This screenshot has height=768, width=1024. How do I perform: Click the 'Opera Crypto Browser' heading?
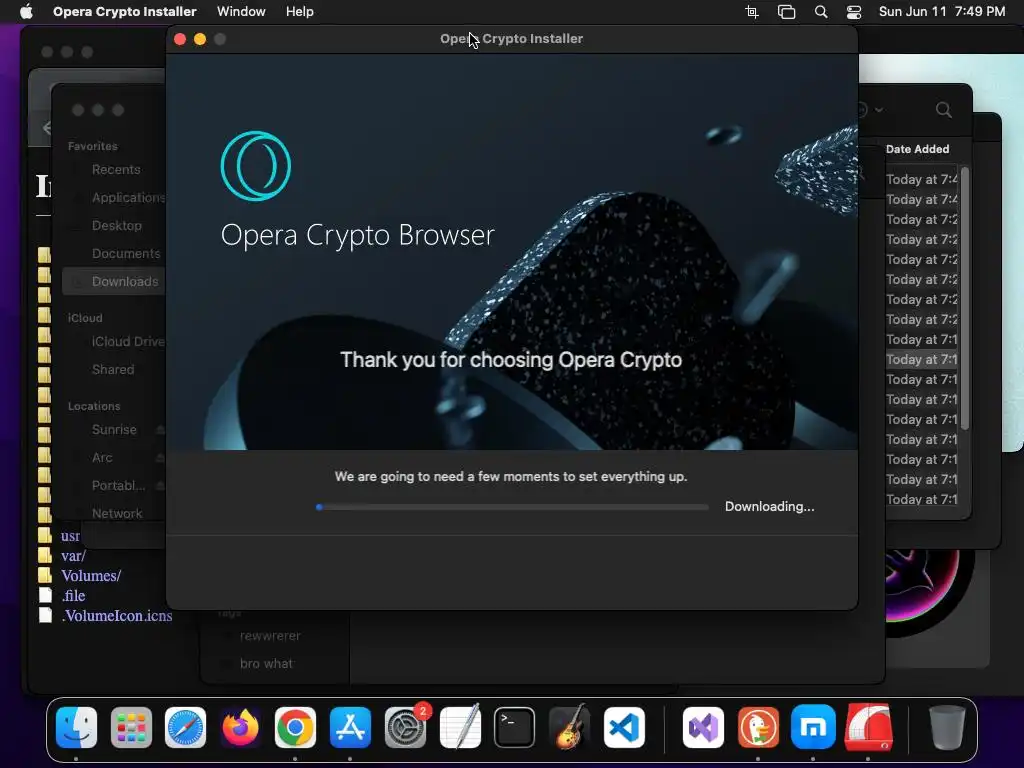357,236
